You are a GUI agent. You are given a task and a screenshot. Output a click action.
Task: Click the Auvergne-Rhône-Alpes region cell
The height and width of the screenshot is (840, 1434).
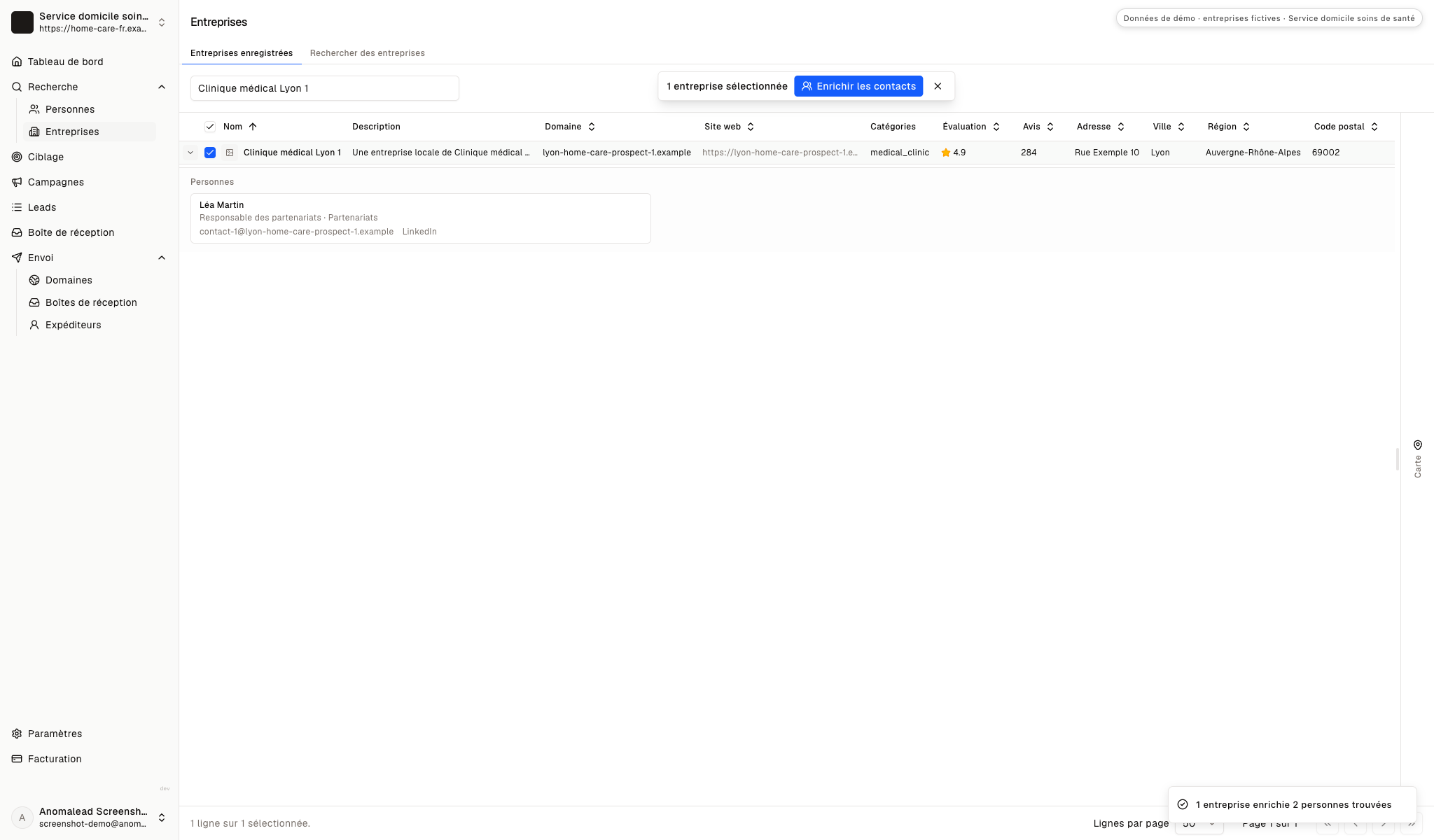click(x=1253, y=153)
